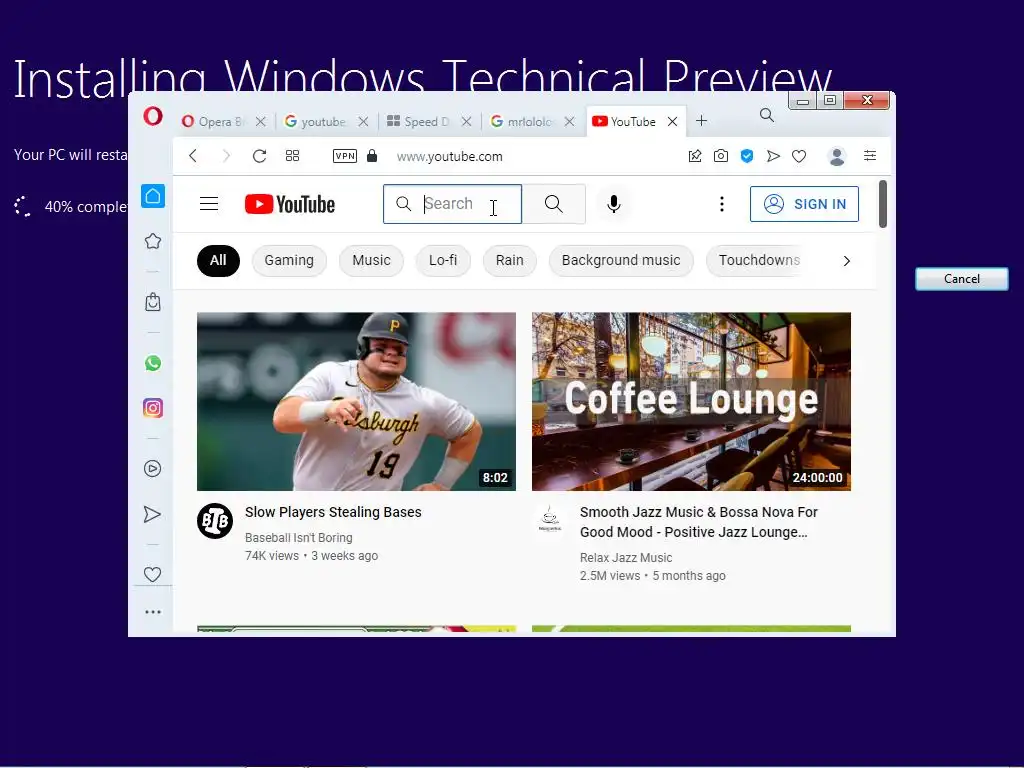This screenshot has width=1024, height=768.
Task: Click the padlock site security icon
Action: point(372,155)
